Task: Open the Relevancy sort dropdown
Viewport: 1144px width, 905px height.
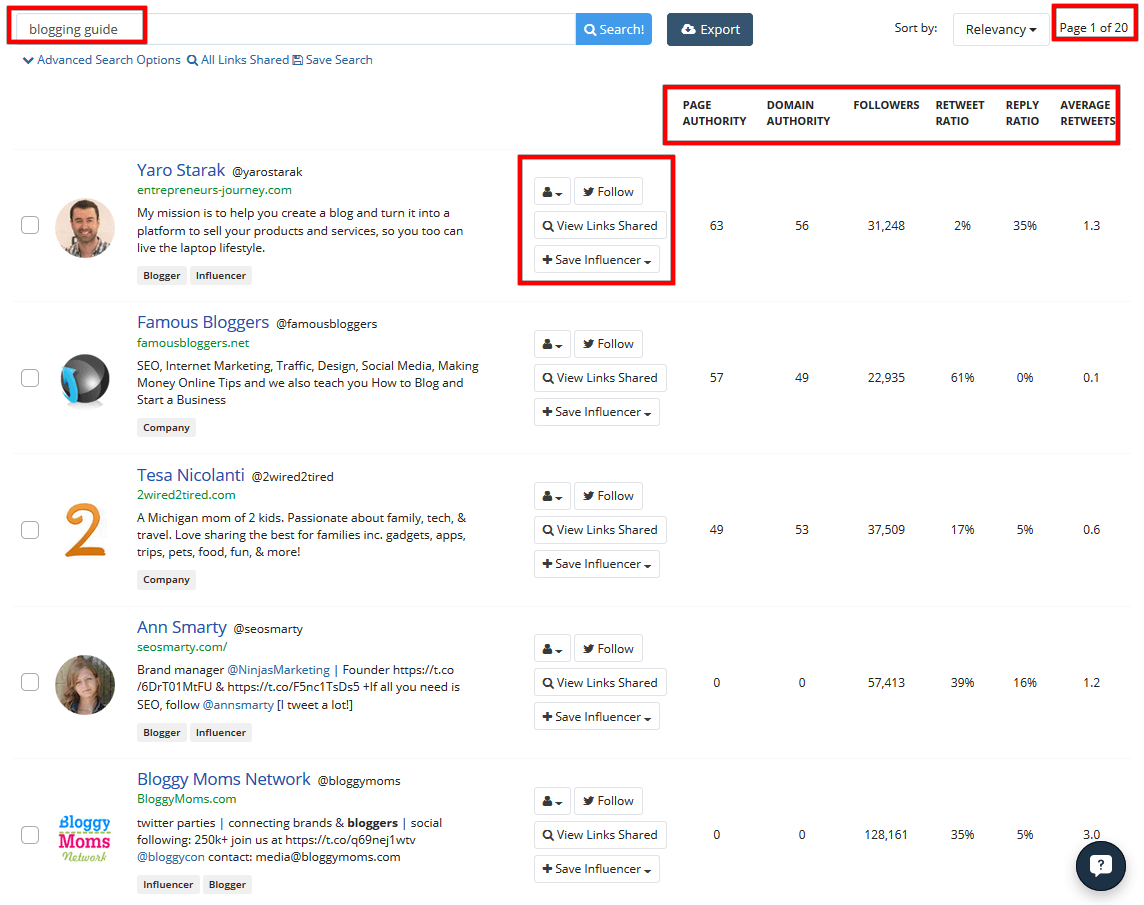Action: tap(1000, 29)
